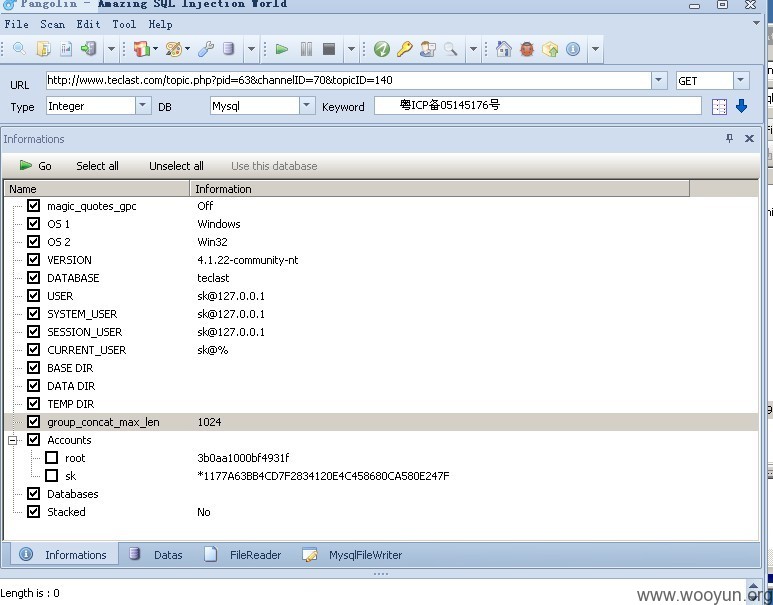Click the Name column header
Viewport: 773px width, 605px height.
tap(97, 189)
